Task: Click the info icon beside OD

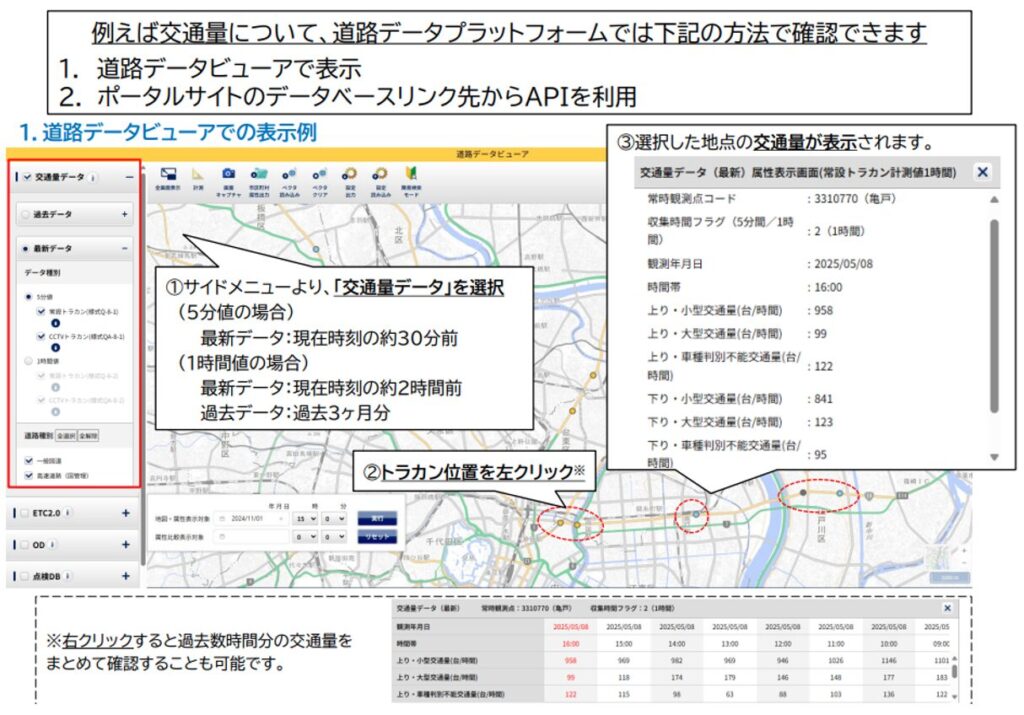Action: [x=52, y=545]
